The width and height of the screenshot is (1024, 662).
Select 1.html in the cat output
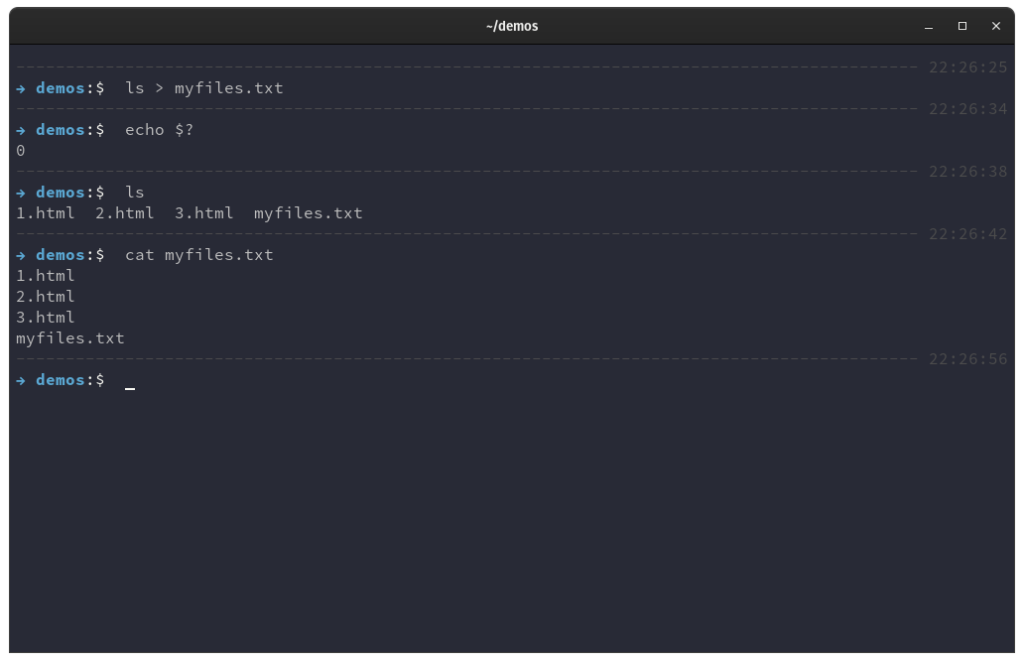click(x=44, y=275)
